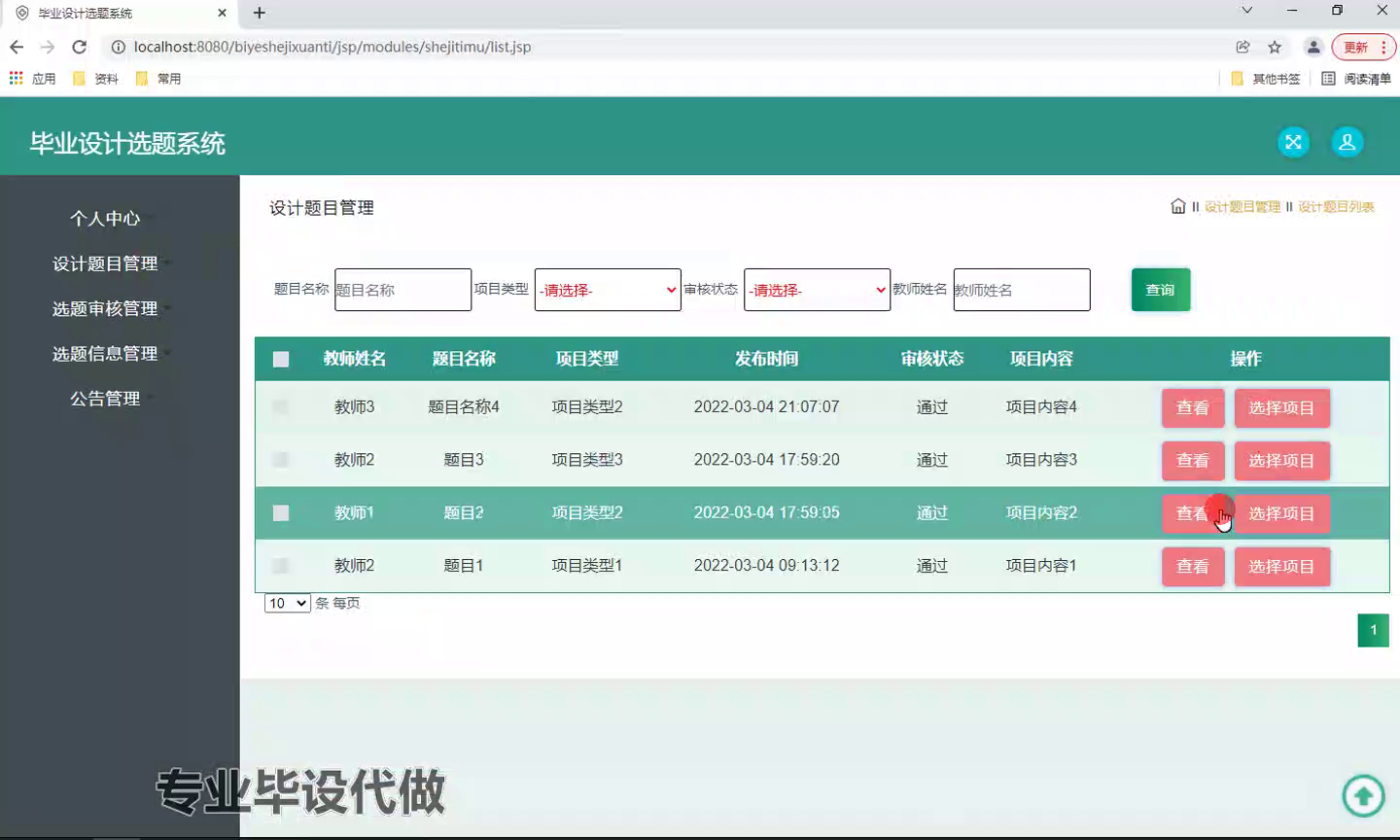The image size is (1400, 840).
Task: Check the checkbox for 题目2 row
Action: (281, 512)
